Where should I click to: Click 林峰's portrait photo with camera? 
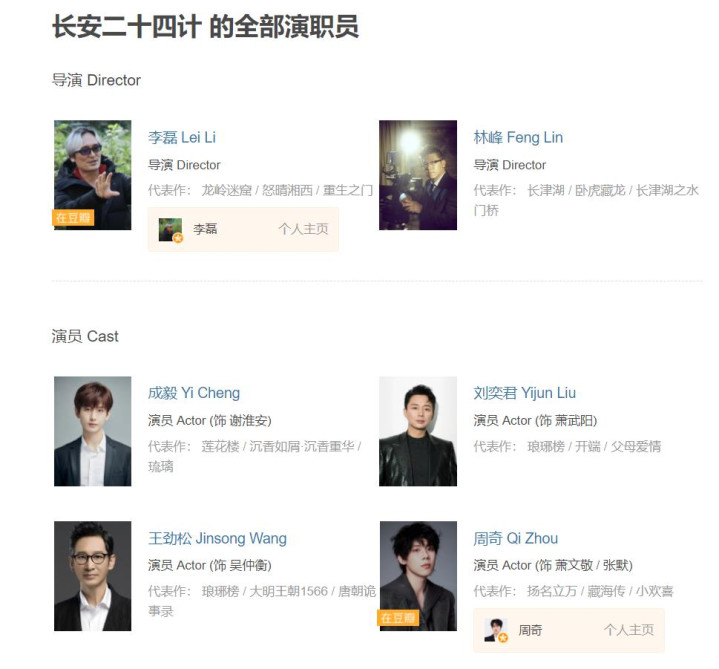coord(418,175)
